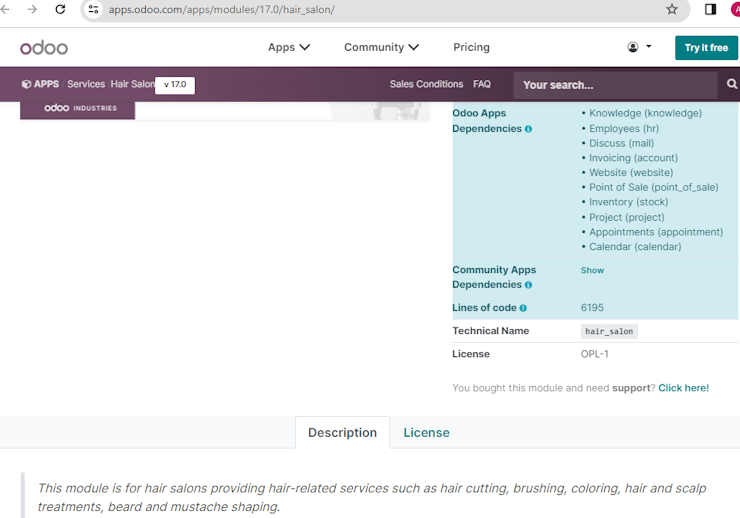Open Knowledge (knowledge) dependency
This screenshot has width=740, height=518.
point(645,113)
